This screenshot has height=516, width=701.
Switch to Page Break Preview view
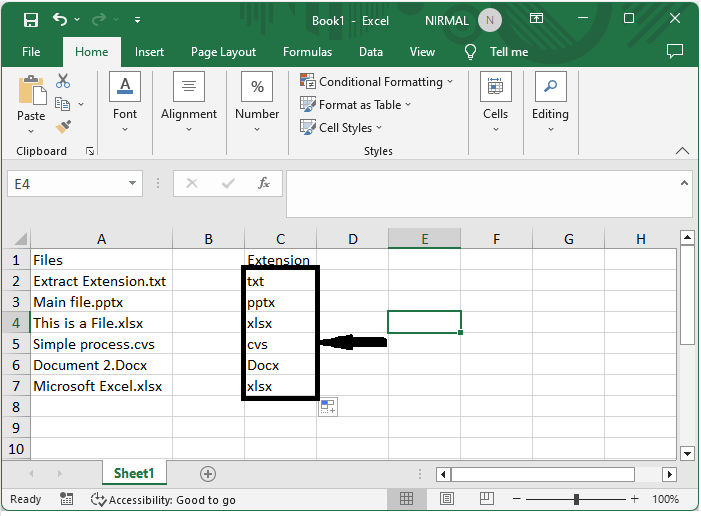tap(486, 499)
